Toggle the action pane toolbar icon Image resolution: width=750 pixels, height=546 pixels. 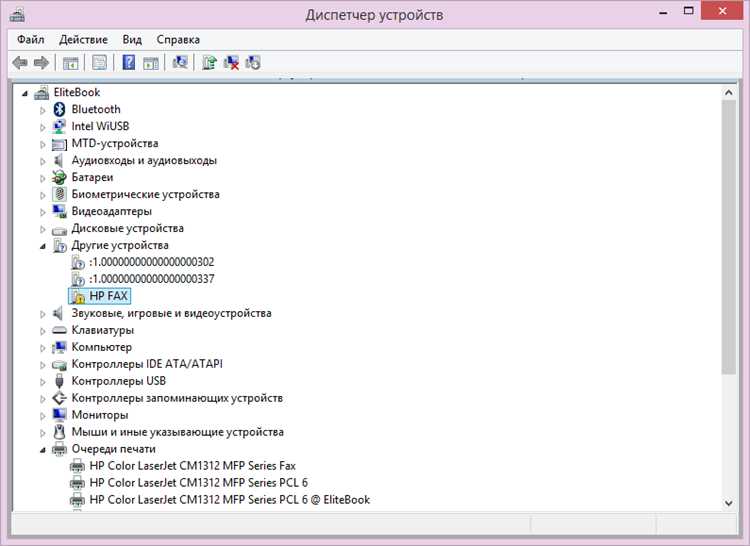[151, 63]
